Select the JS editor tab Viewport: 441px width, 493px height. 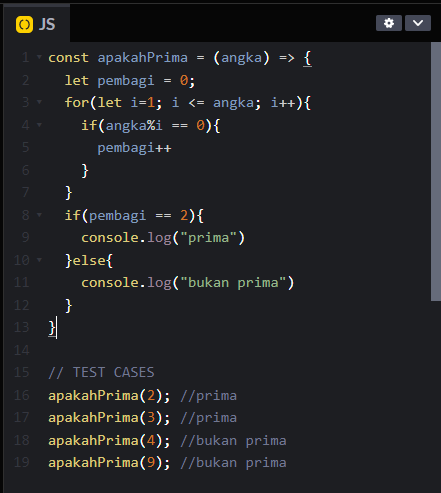click(x=36, y=24)
